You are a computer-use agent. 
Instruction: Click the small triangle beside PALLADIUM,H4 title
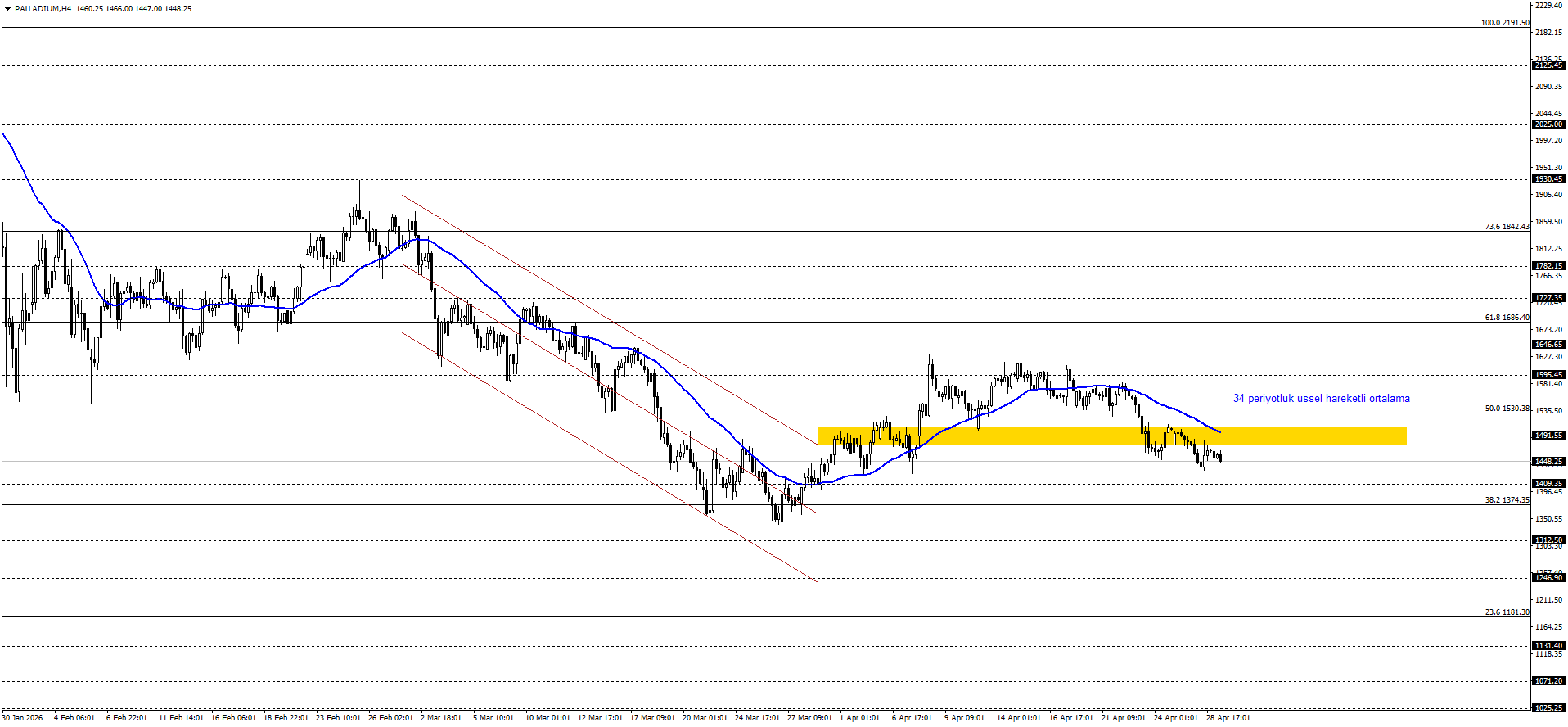7,9
